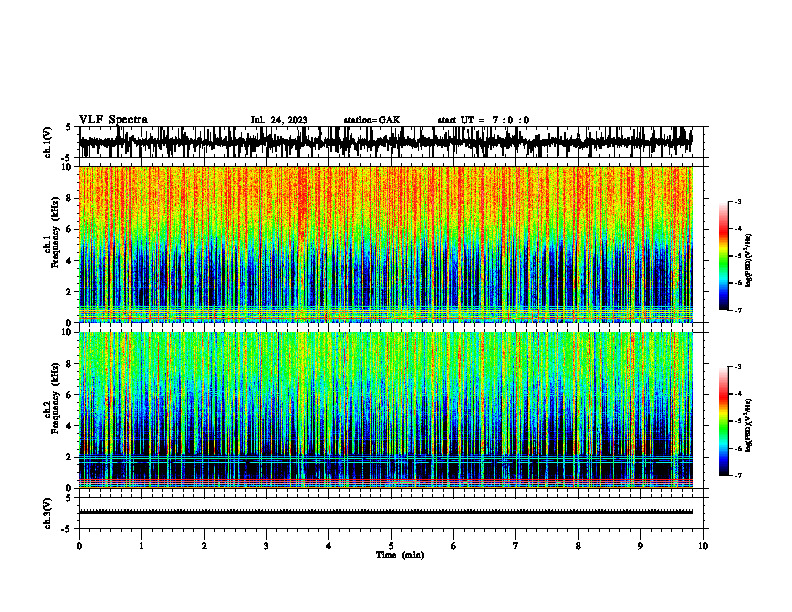
Task: Click the 'start UT = 7 : 0 : 0' label
Action: coord(483,120)
